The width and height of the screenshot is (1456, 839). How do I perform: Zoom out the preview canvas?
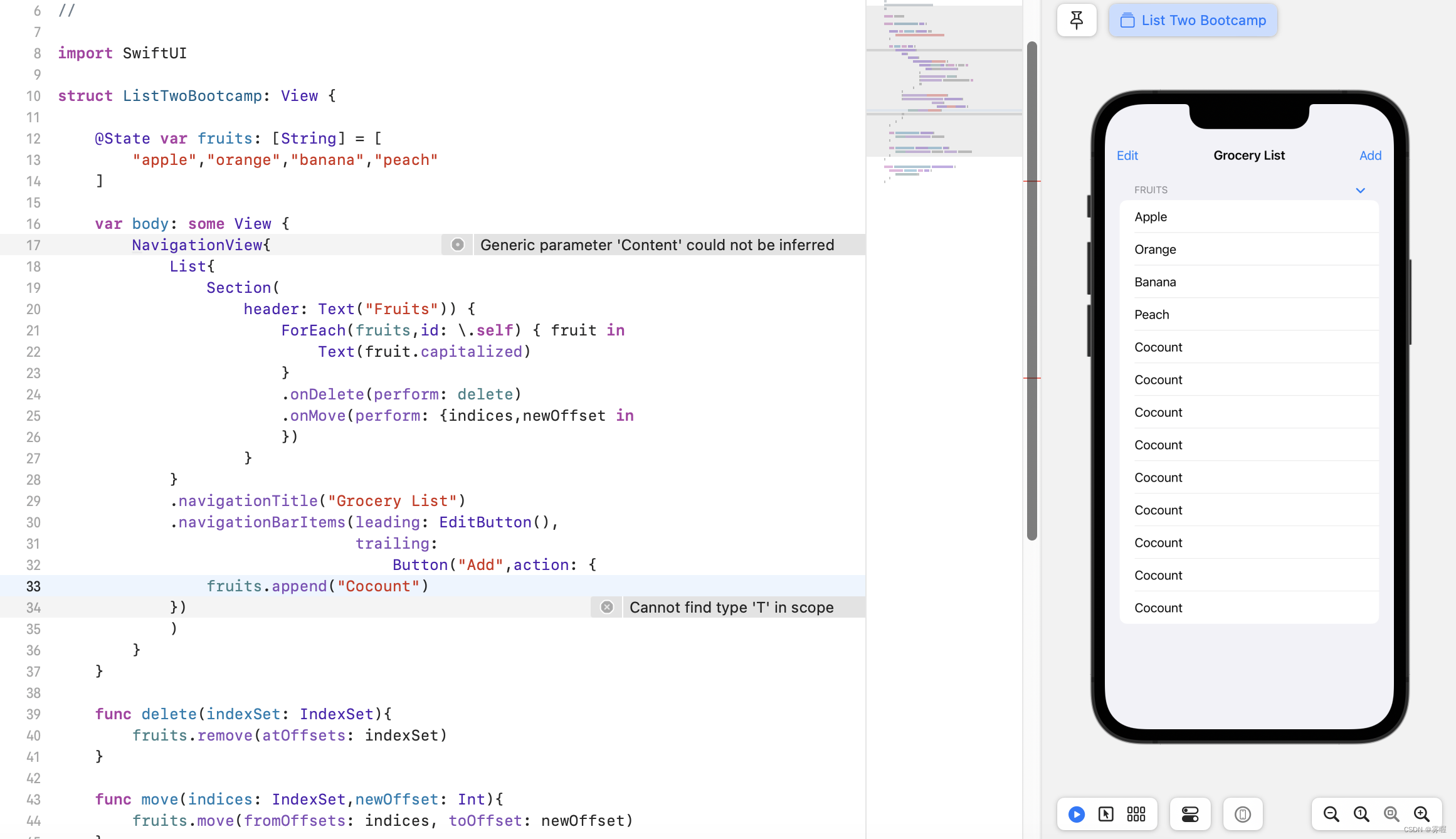click(x=1331, y=814)
